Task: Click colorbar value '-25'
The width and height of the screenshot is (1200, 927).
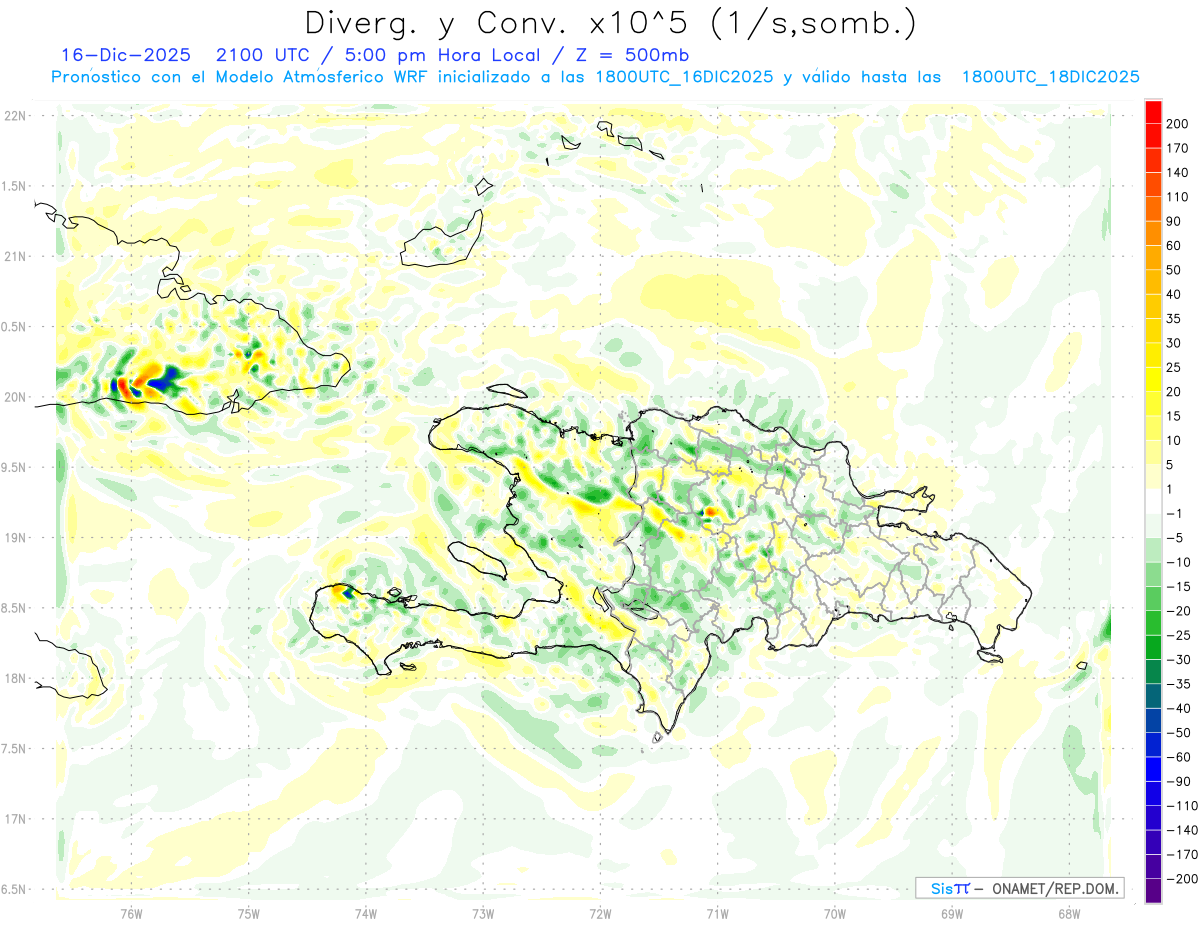Action: click(1179, 635)
